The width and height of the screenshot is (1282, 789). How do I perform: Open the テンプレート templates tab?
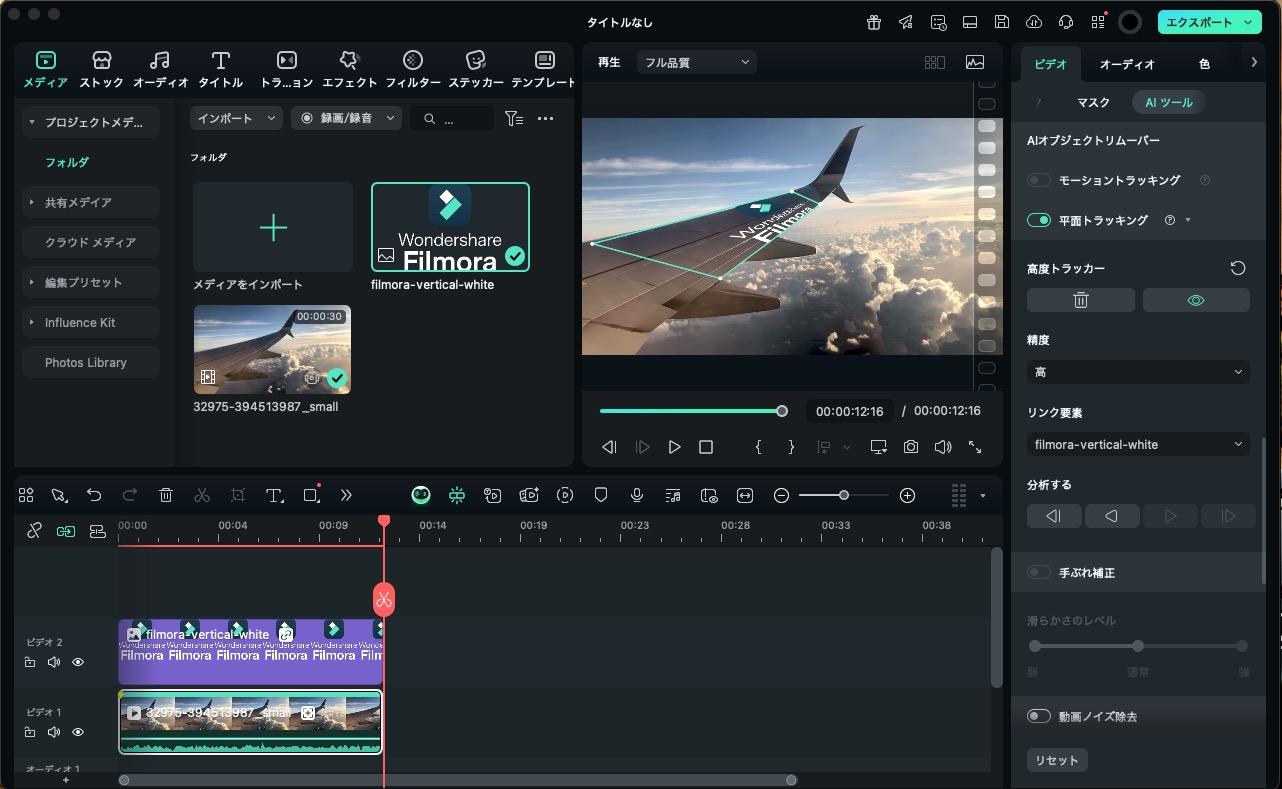click(544, 69)
